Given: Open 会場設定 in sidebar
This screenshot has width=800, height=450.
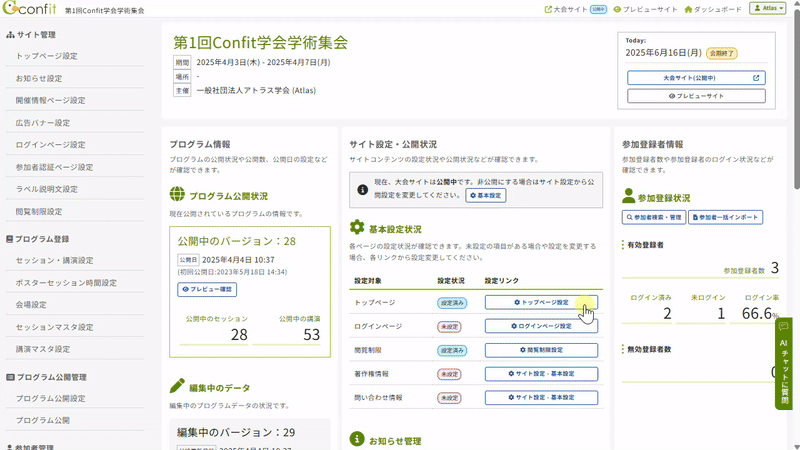Looking at the screenshot, I should pos(31,305).
